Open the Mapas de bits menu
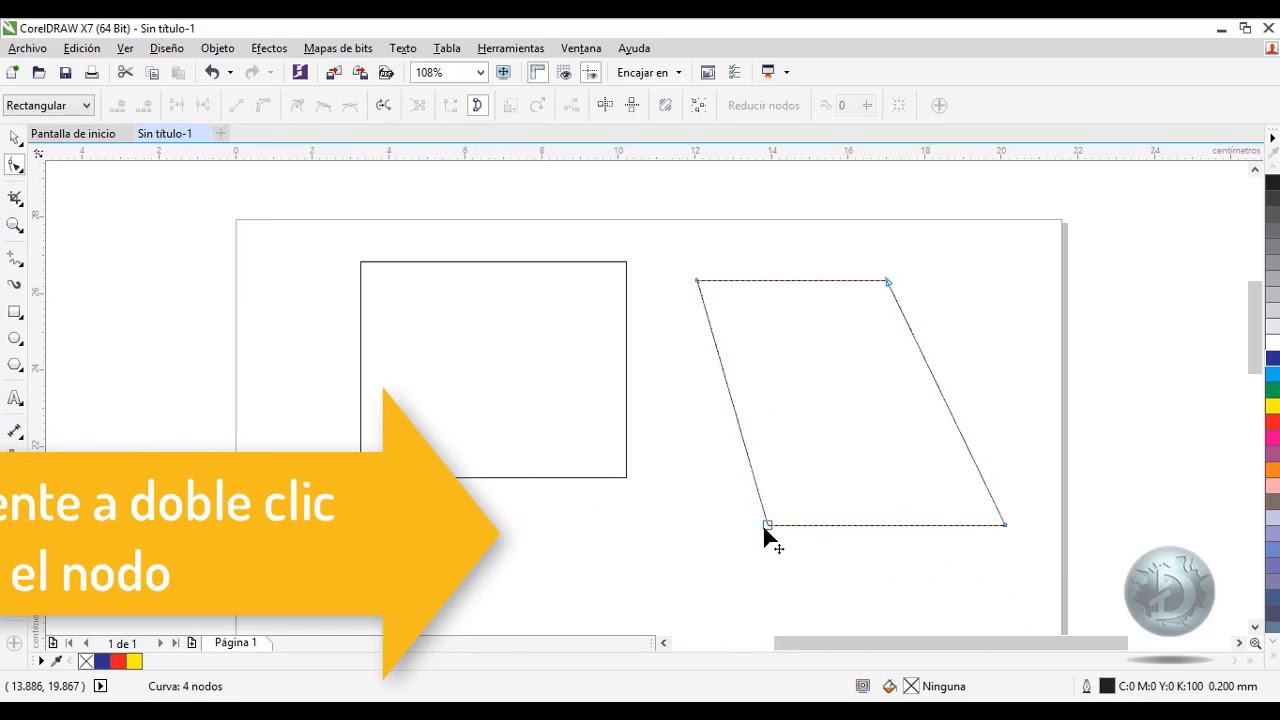1280x720 pixels. point(338,48)
